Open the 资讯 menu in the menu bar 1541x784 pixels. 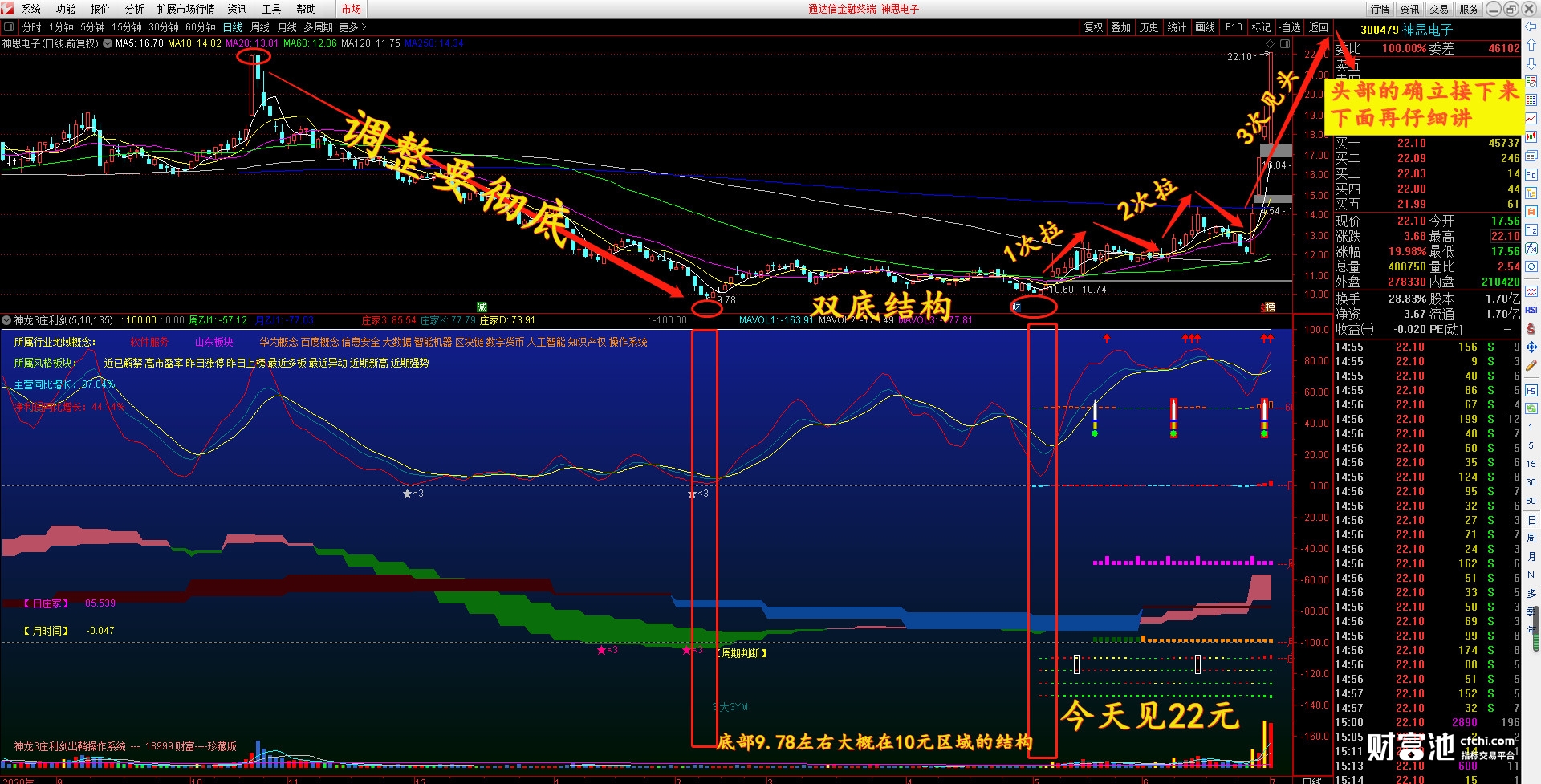(x=238, y=9)
